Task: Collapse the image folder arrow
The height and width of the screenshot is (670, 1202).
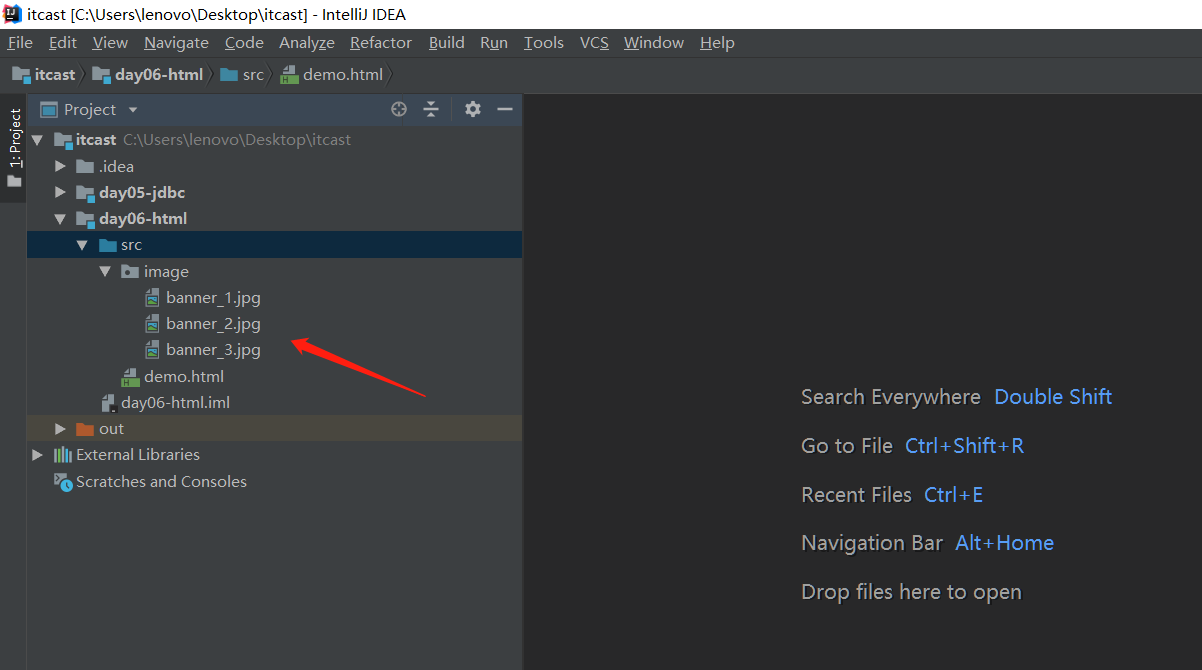Action: [105, 271]
